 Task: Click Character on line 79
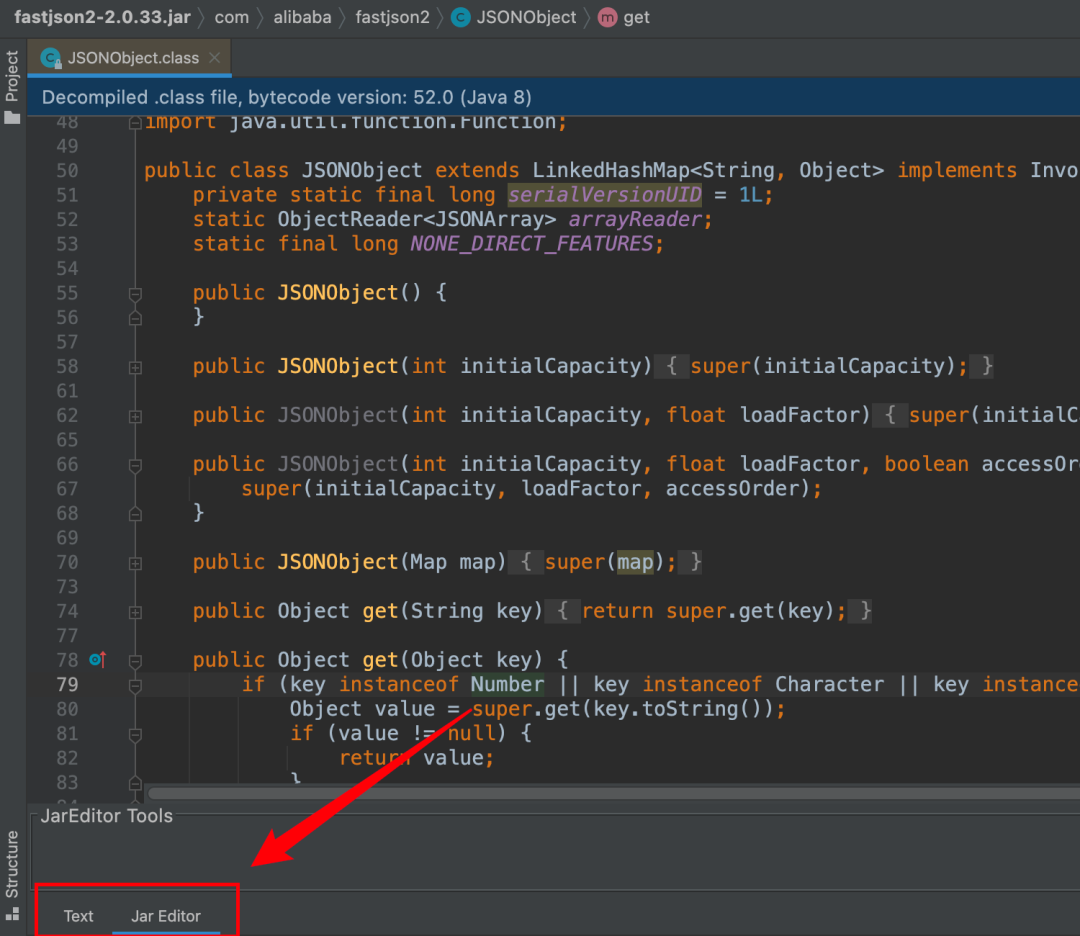point(829,685)
